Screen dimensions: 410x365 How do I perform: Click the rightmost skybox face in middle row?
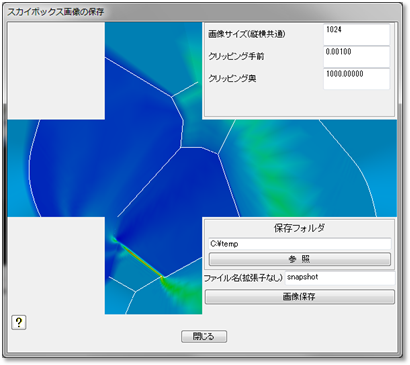(x=348, y=168)
